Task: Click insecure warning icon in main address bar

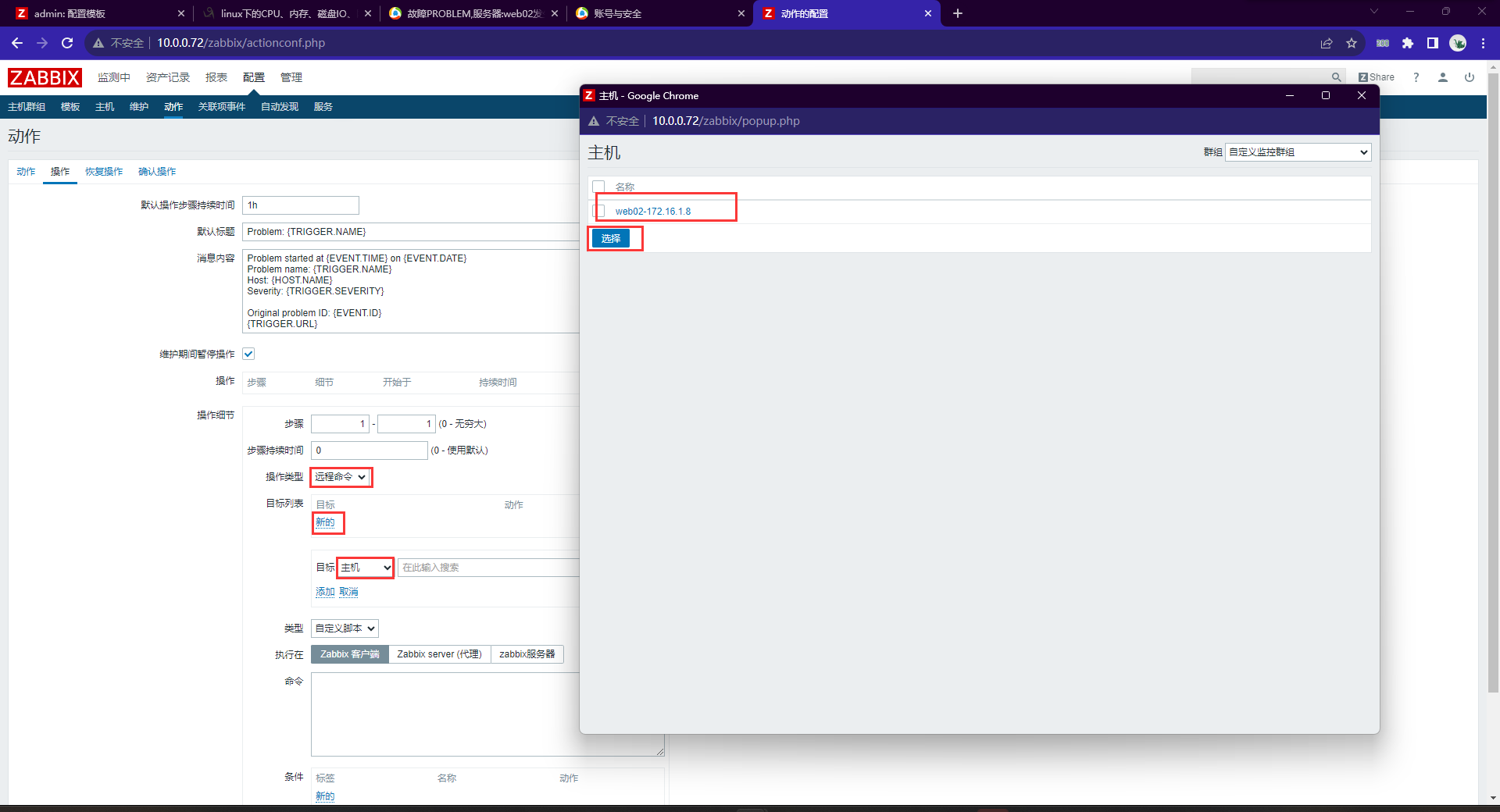Action: click(98, 43)
